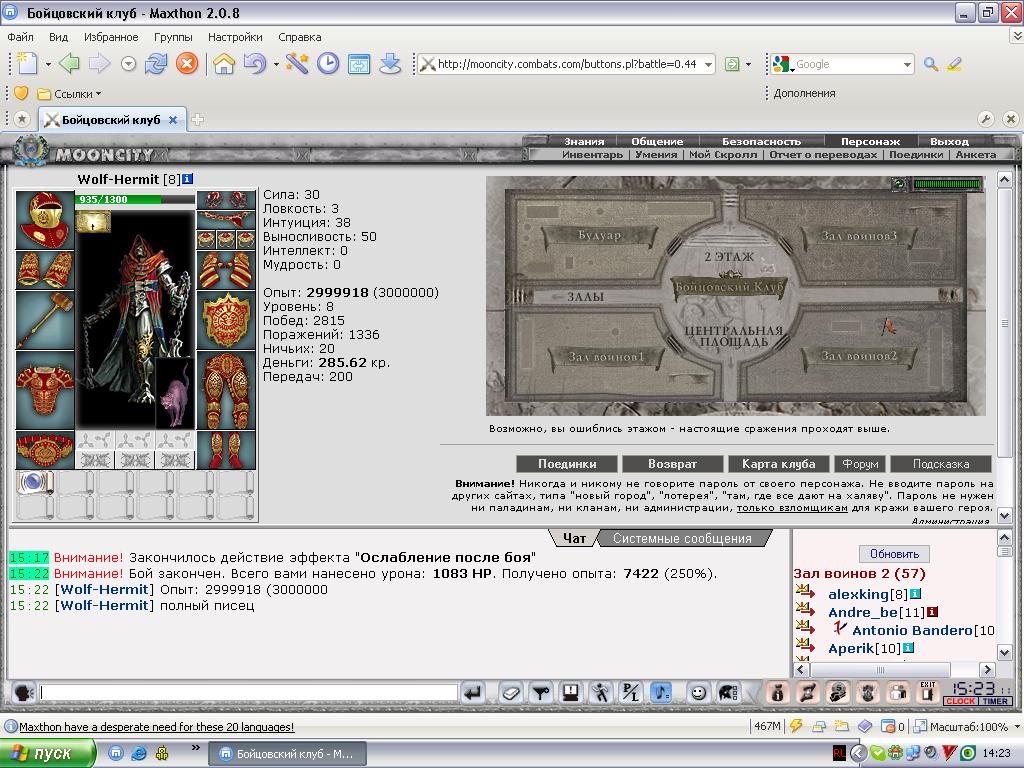Viewport: 1024px width, 768px height.
Task: Click the Поединки button below the map
Action: click(567, 464)
